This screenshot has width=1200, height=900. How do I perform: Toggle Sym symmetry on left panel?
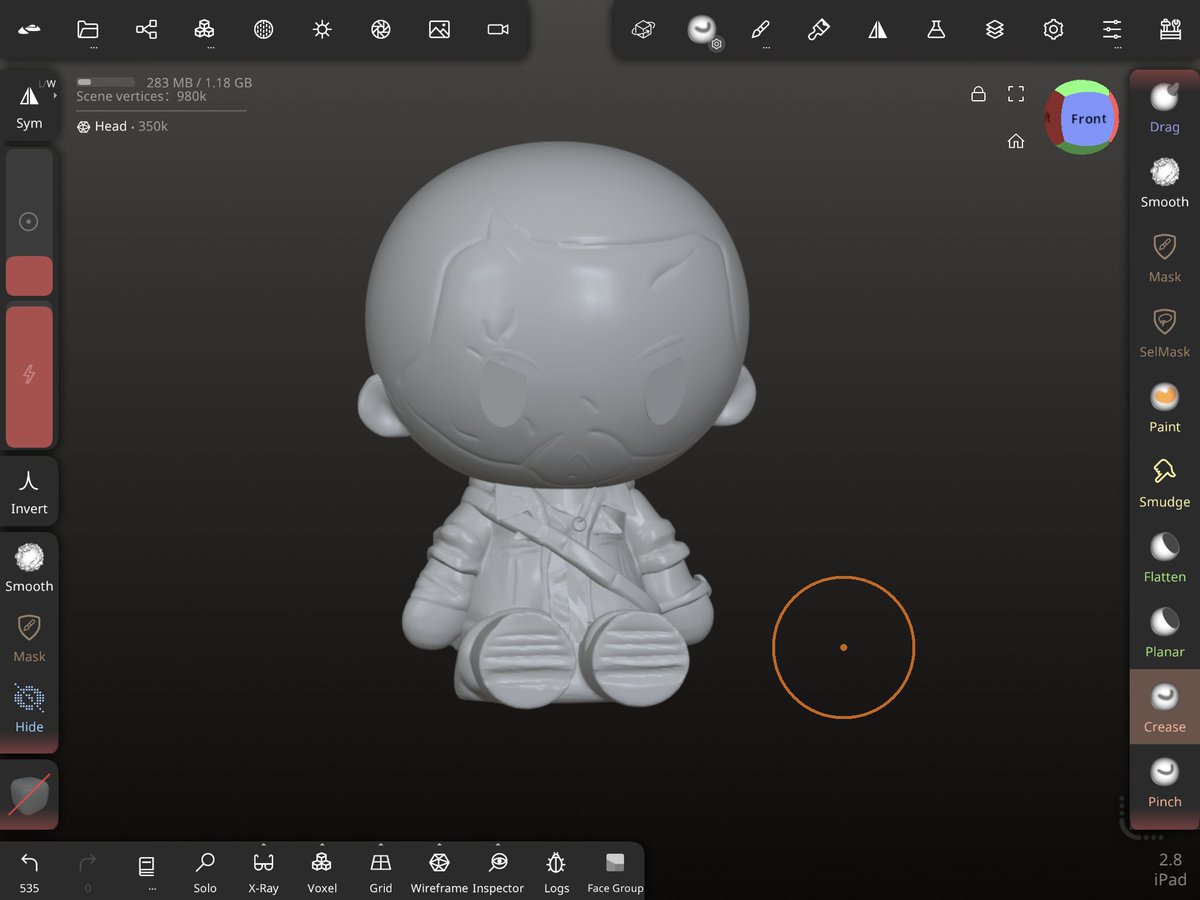pyautogui.click(x=29, y=106)
